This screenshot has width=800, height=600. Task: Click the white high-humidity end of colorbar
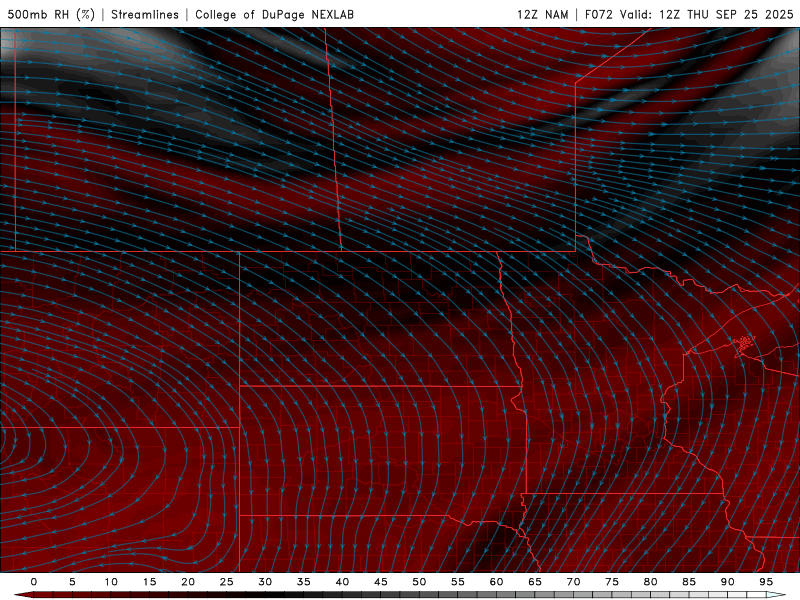(776, 595)
